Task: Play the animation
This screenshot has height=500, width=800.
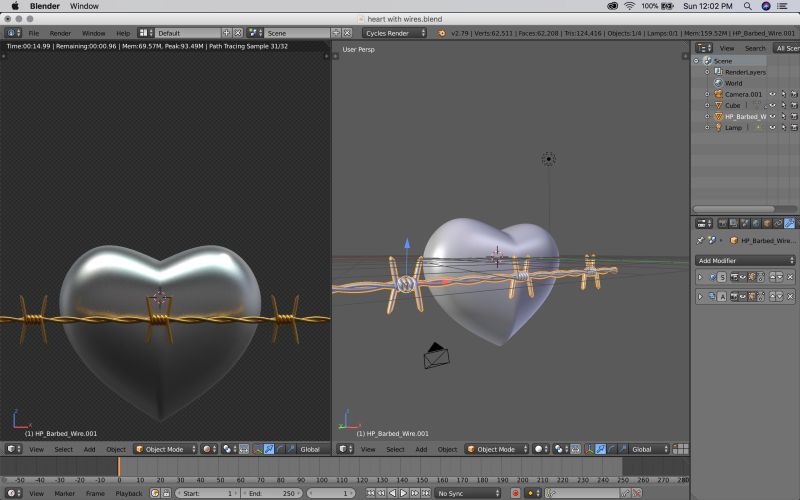Action: pos(404,493)
